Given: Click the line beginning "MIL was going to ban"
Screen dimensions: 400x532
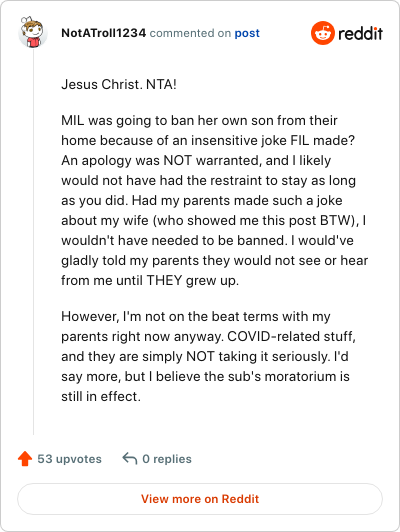Looking at the screenshot, I should click(199, 120).
